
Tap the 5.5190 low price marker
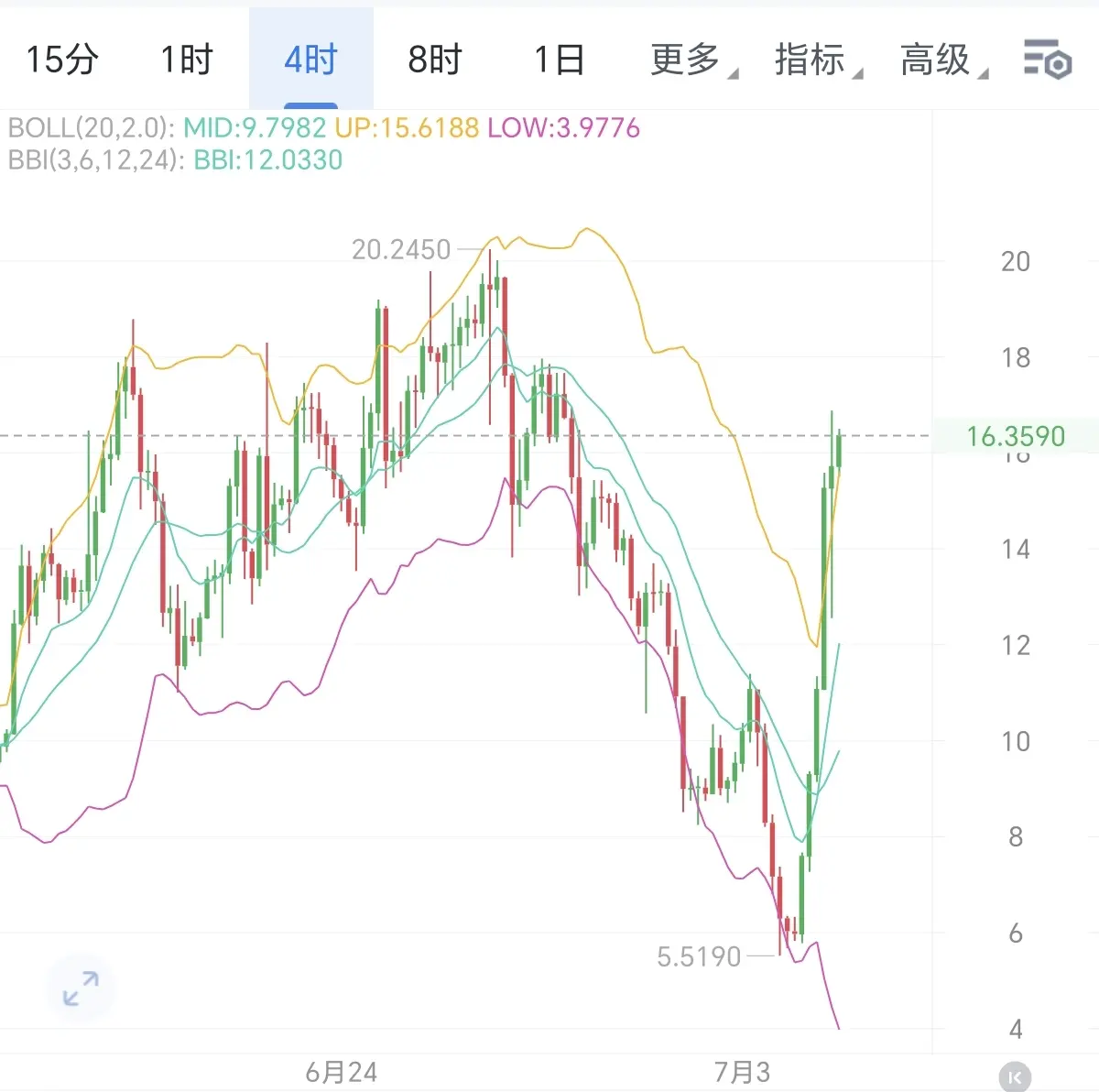[x=699, y=956]
